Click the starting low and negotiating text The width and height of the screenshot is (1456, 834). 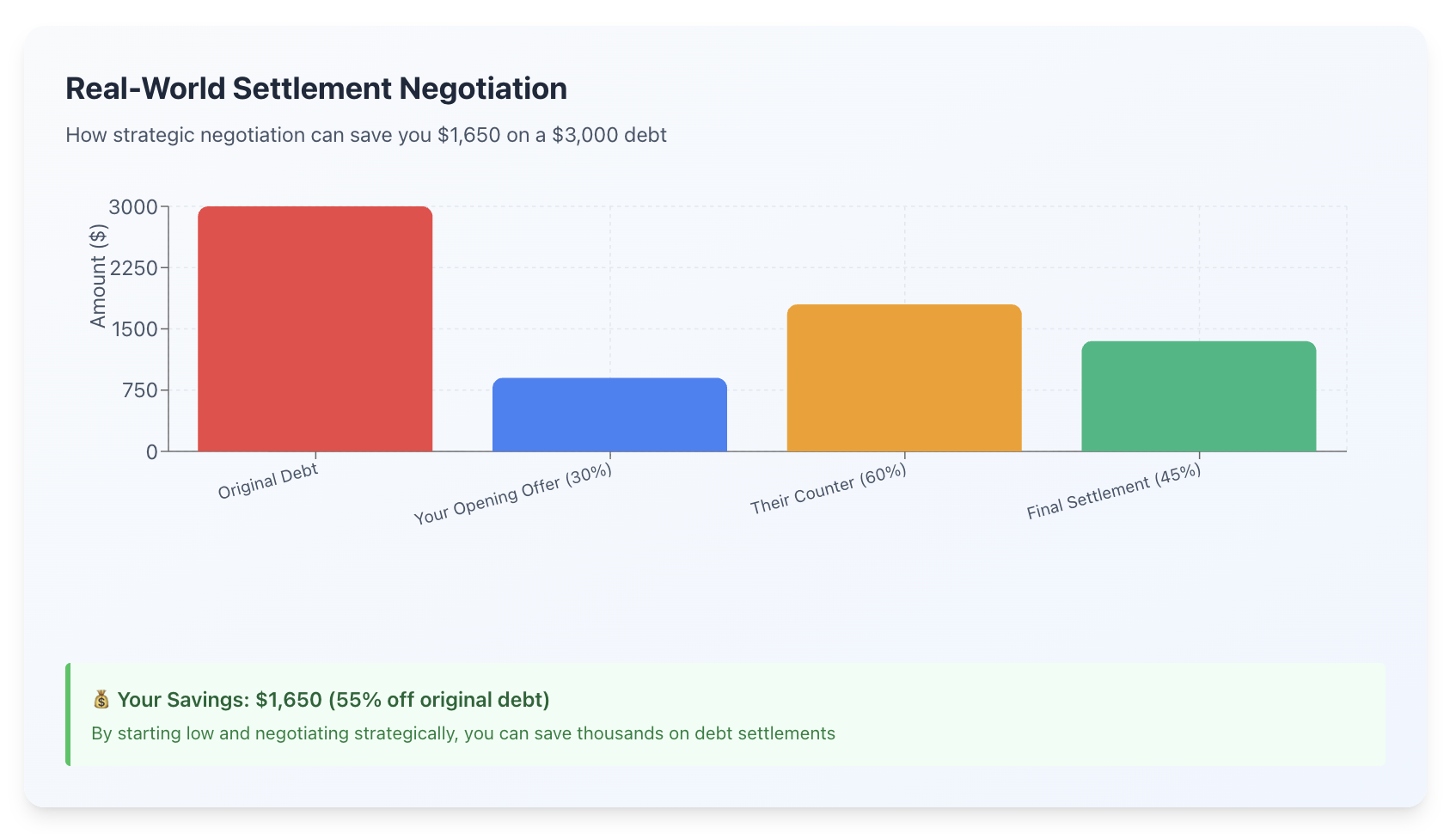[x=463, y=733]
